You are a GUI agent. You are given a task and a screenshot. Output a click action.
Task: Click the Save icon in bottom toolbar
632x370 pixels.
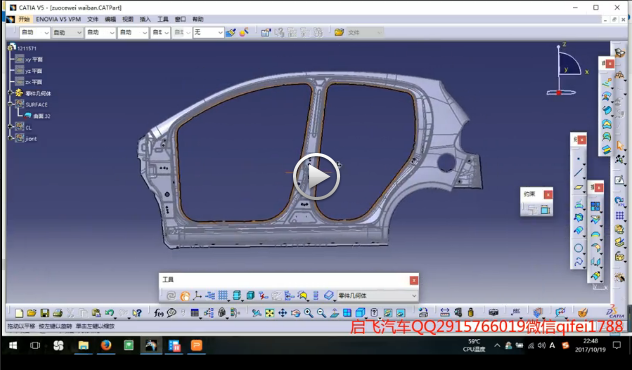pyautogui.click(x=45, y=313)
